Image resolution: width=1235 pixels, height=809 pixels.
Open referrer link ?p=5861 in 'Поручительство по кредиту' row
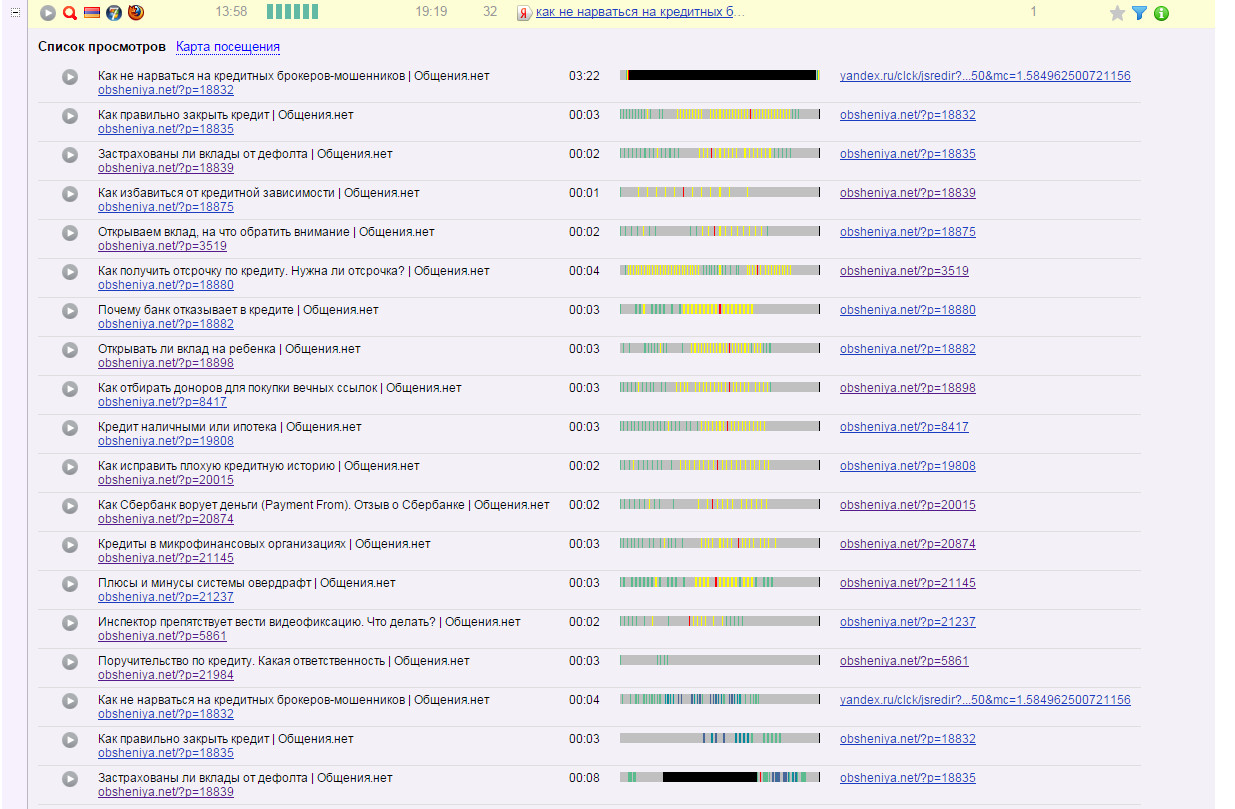904,661
